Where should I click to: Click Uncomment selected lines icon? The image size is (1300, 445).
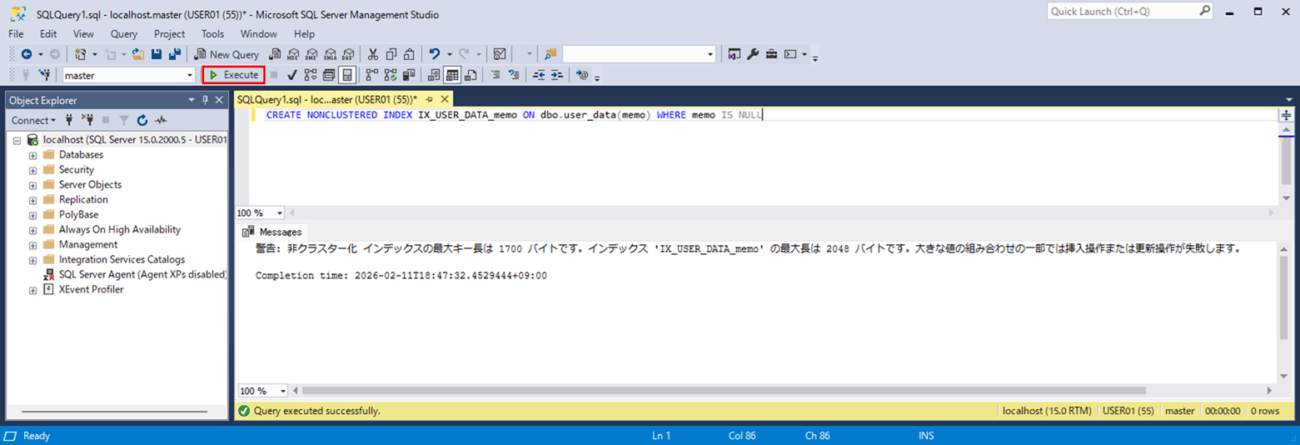[514, 75]
